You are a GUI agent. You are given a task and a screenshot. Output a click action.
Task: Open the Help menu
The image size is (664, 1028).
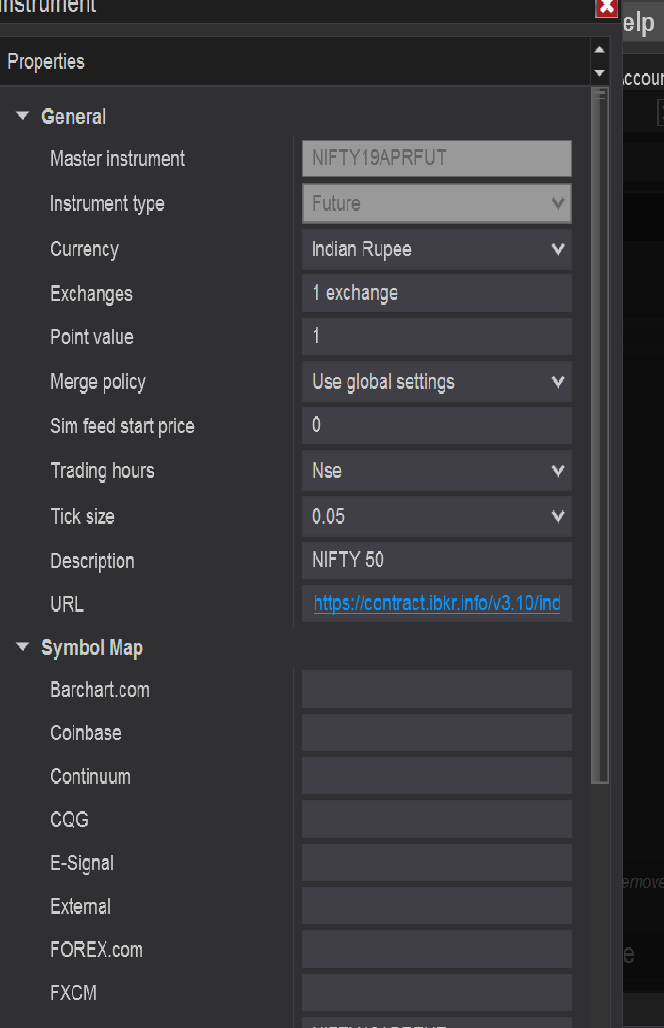(x=639, y=24)
